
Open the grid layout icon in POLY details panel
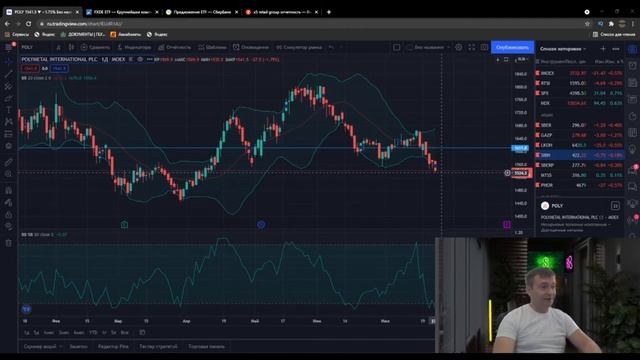[x=615, y=206]
